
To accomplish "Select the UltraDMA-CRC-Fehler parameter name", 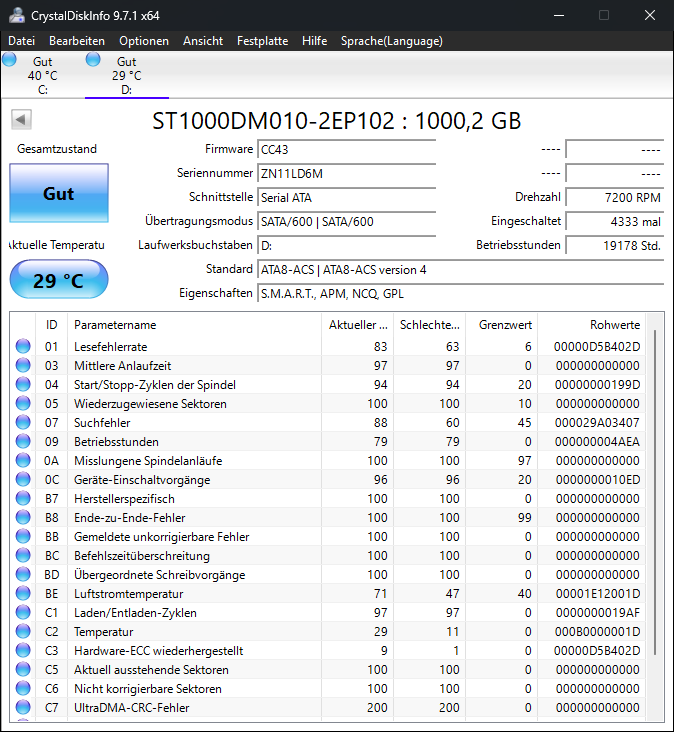I will (x=132, y=708).
